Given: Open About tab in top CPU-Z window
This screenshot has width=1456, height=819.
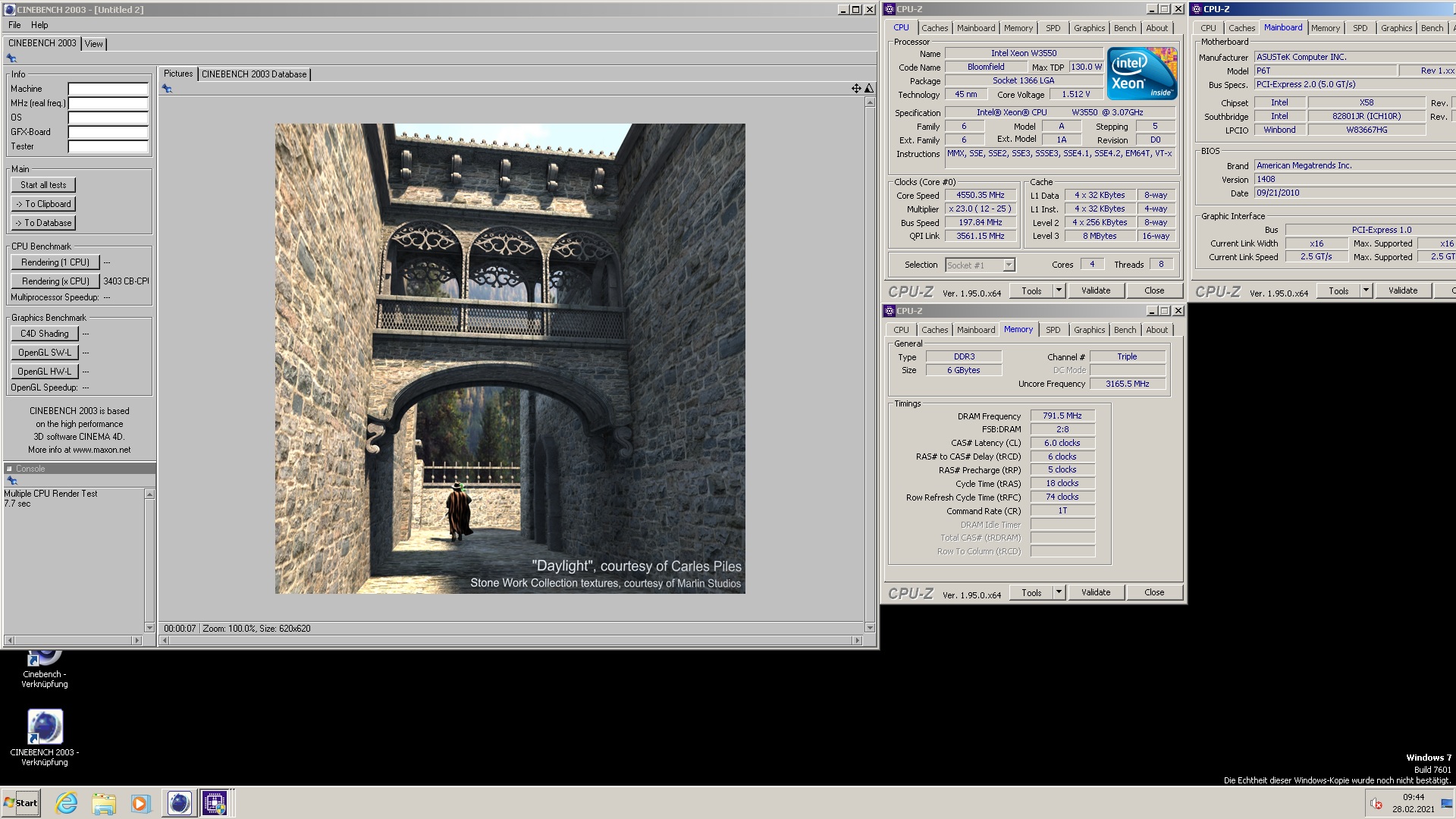Looking at the screenshot, I should [1156, 28].
